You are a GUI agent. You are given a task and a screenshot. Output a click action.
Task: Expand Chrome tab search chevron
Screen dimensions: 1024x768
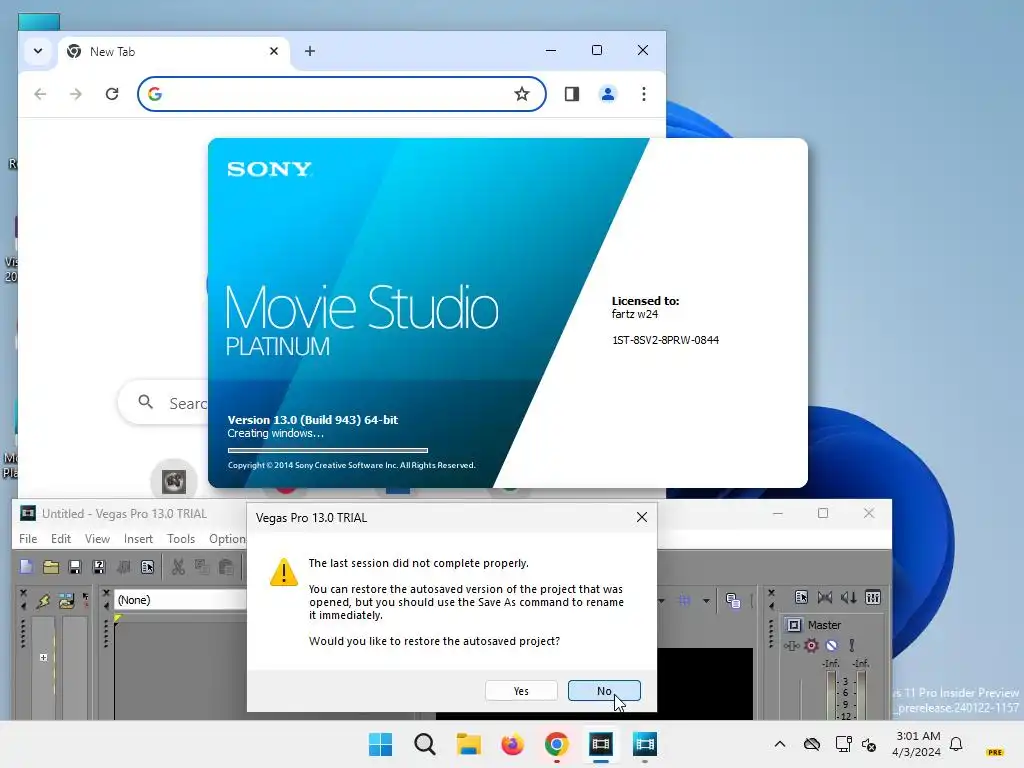(x=38, y=51)
